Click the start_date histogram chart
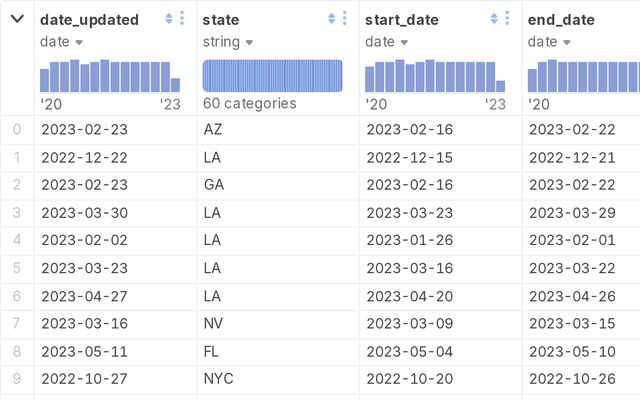640x400 pixels. click(435, 76)
